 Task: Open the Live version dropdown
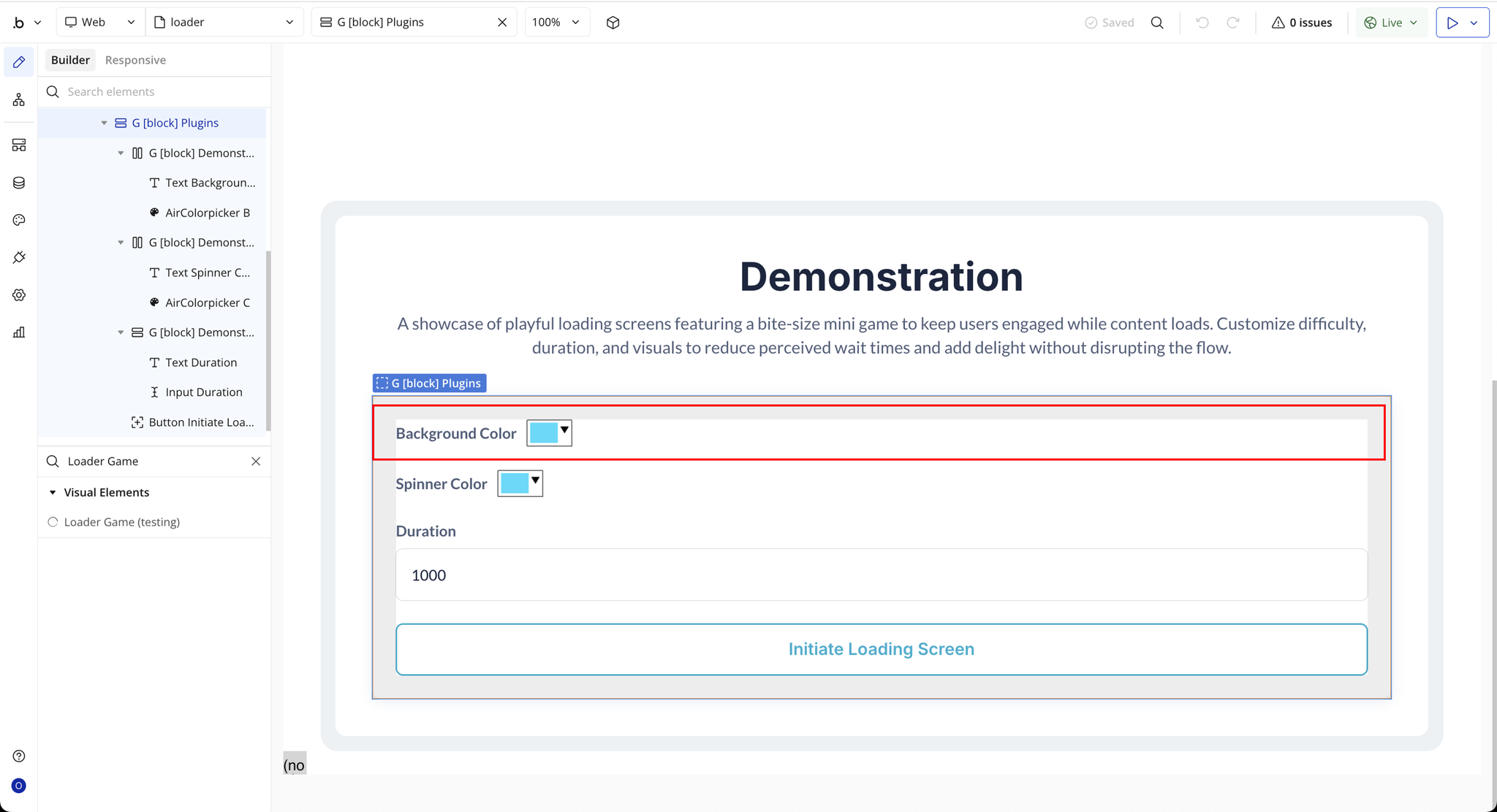pyautogui.click(x=1391, y=23)
